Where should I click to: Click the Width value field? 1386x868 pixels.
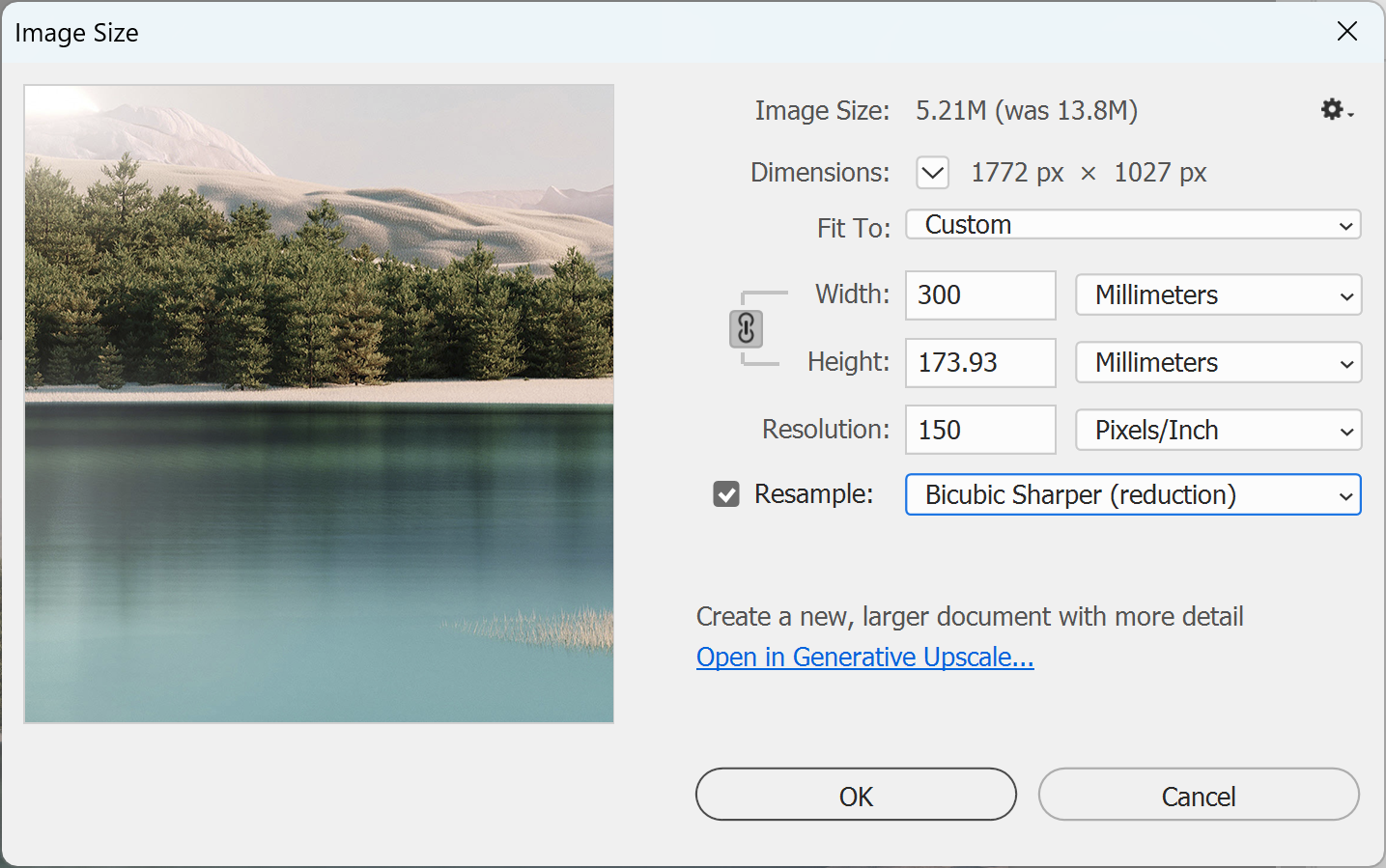click(x=980, y=295)
